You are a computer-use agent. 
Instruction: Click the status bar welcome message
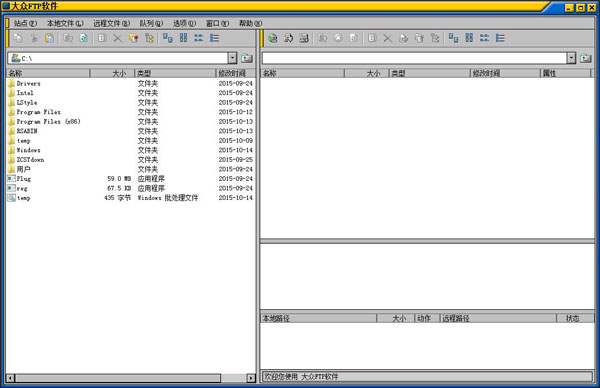(x=302, y=377)
